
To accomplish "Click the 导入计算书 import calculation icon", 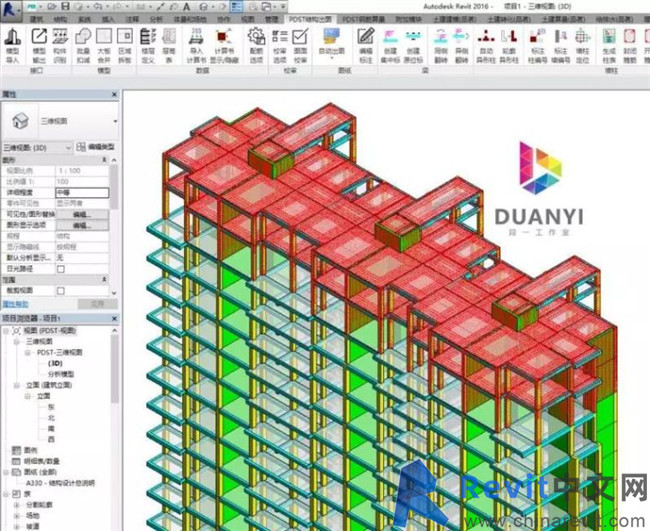I will click(x=196, y=36).
